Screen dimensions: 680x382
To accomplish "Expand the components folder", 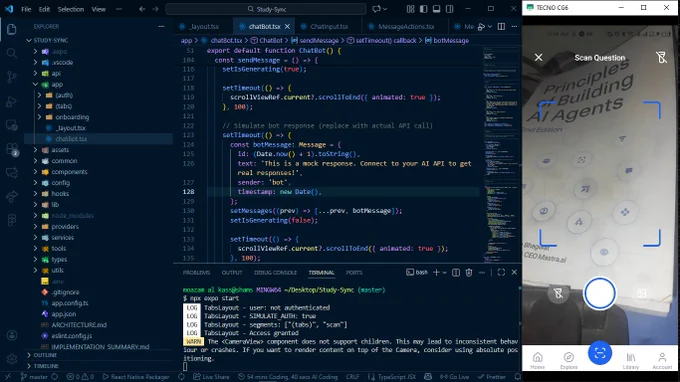I will [69, 172].
